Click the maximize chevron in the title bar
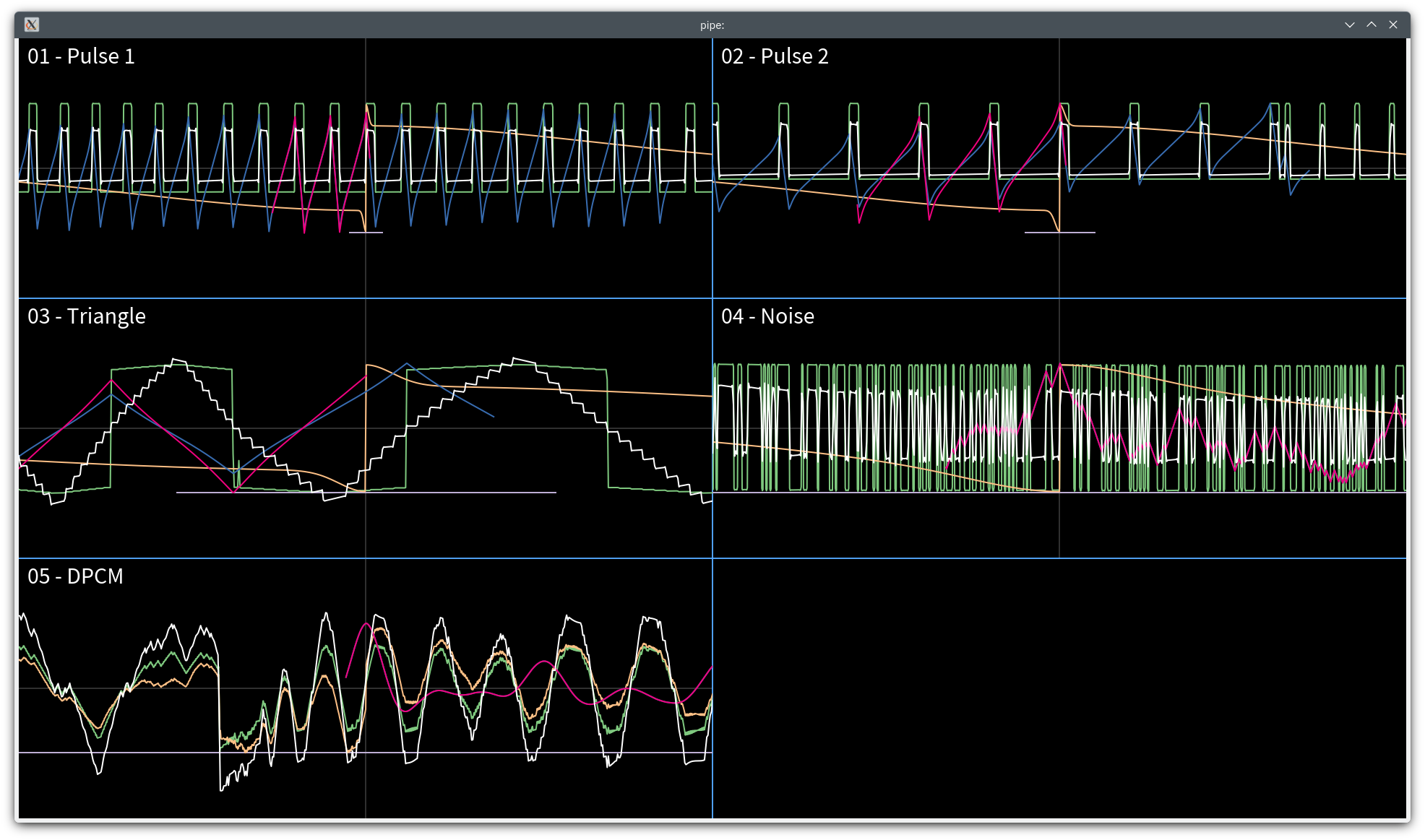The height and width of the screenshot is (840, 1425). coord(1371,25)
